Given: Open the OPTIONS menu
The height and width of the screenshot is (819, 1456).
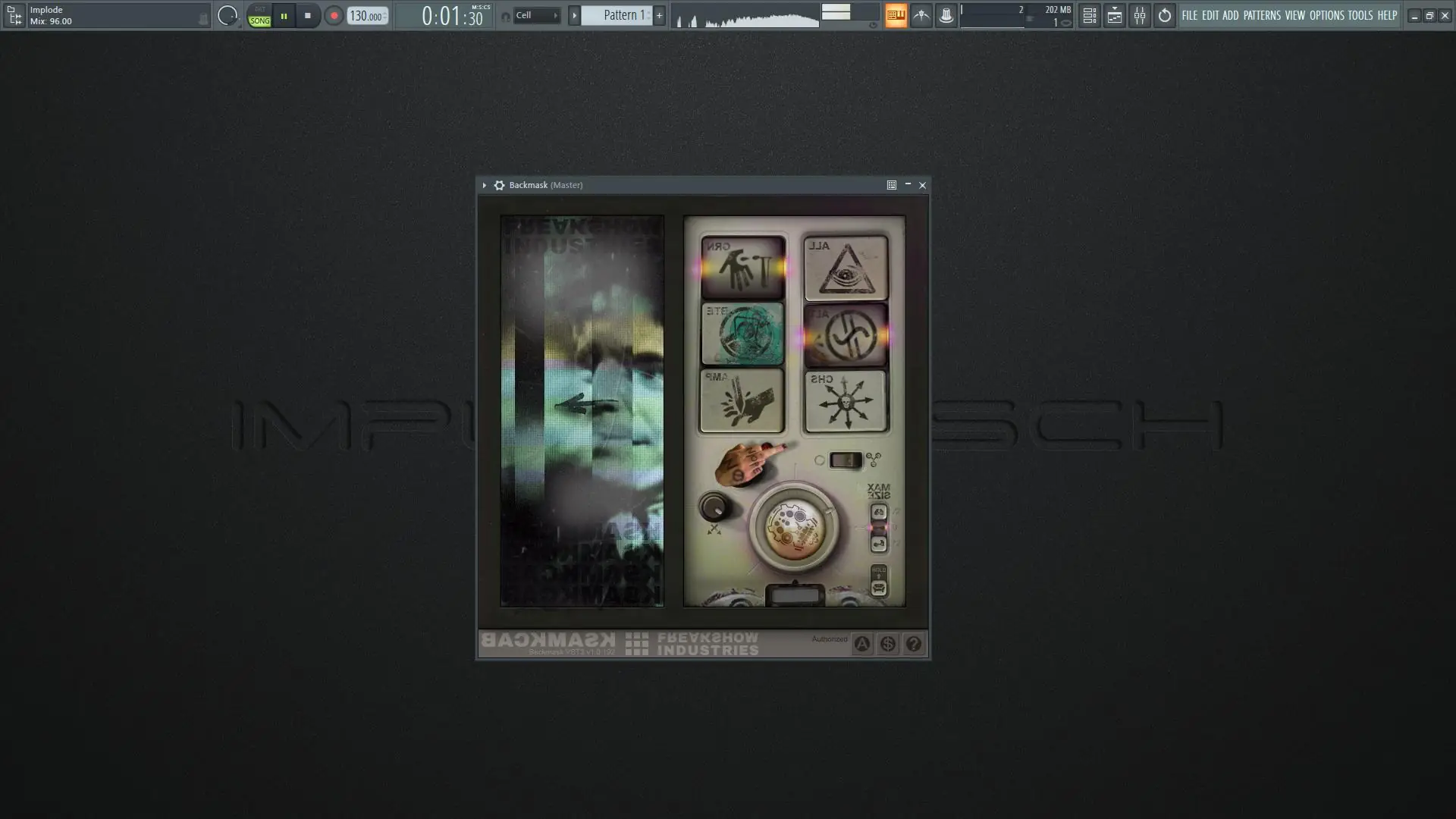Looking at the screenshot, I should pos(1326,15).
